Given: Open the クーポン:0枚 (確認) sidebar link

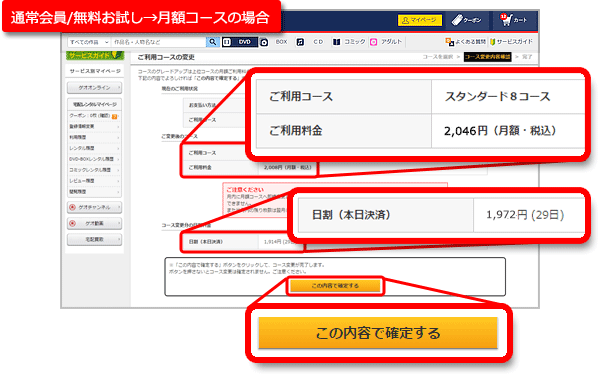Looking at the screenshot, I should click(90, 115).
